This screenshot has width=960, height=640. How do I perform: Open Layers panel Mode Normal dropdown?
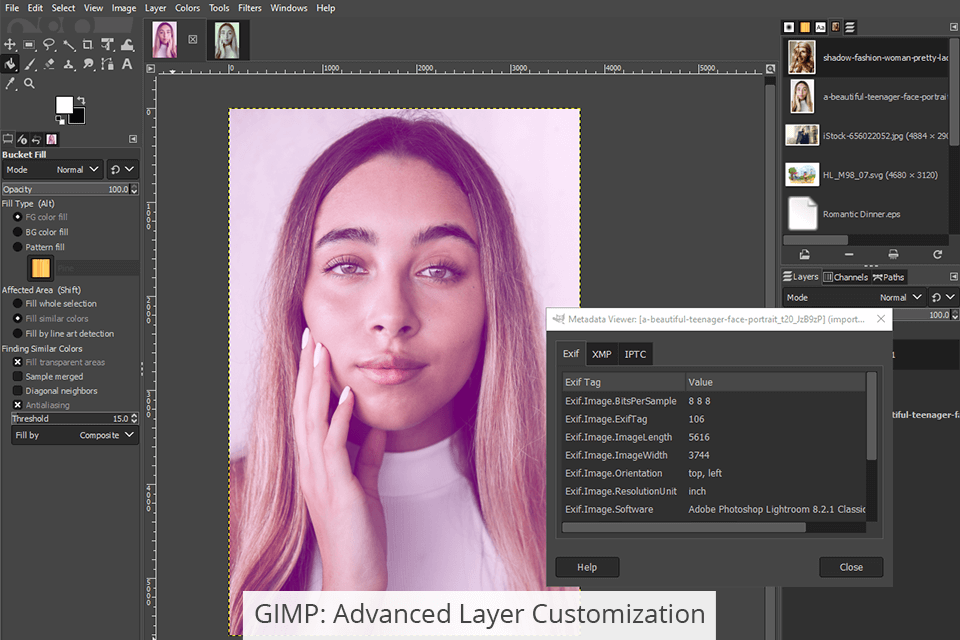coord(854,298)
